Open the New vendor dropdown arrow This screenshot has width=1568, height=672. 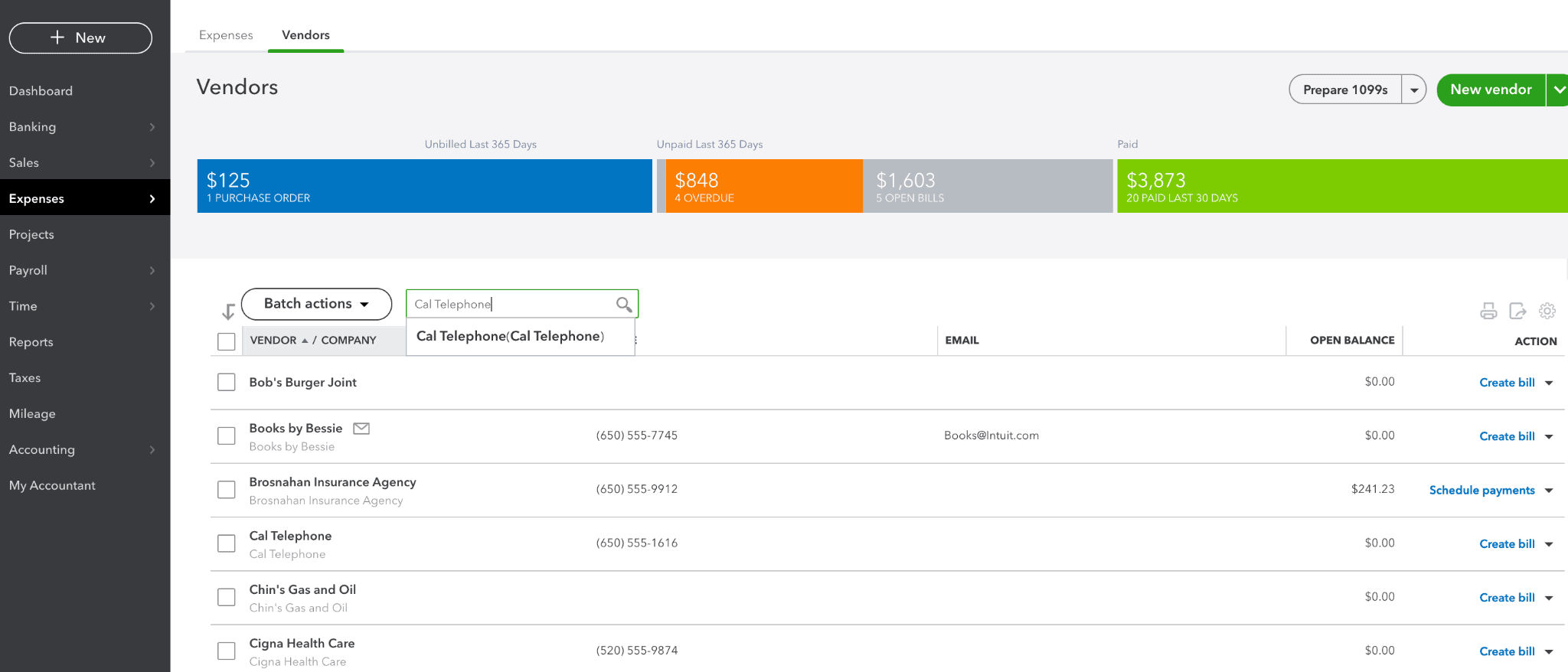tap(1557, 90)
